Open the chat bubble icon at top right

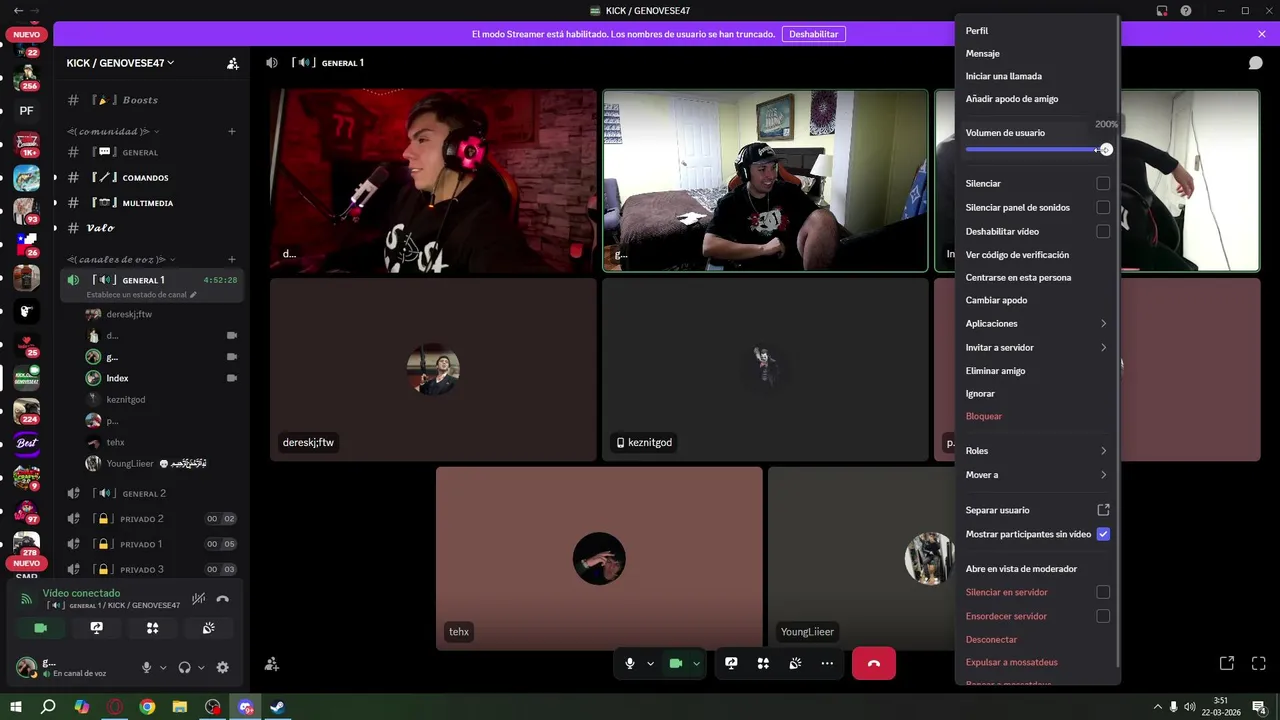[x=1255, y=63]
